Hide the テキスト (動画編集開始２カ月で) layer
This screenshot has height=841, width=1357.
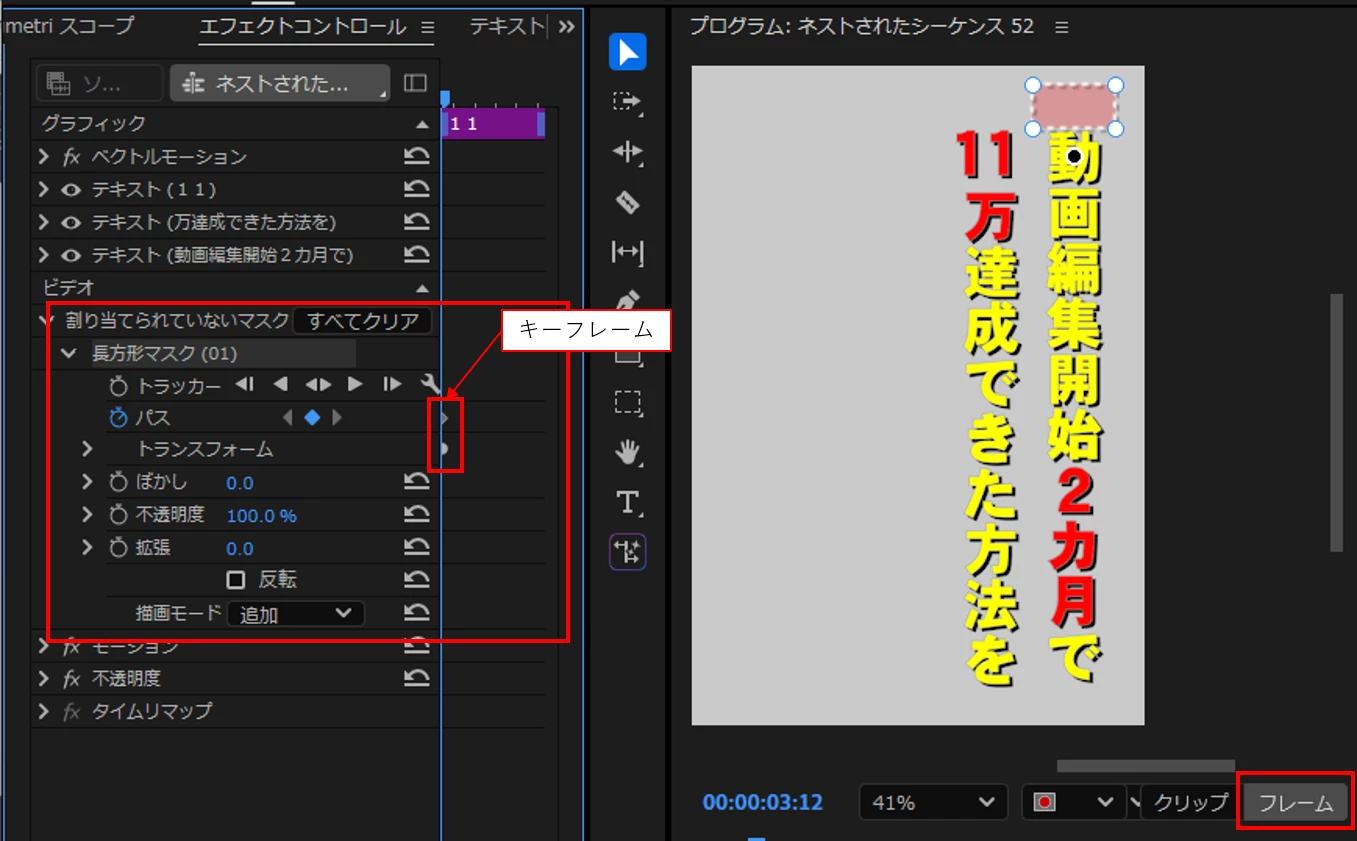pyautogui.click(x=71, y=255)
